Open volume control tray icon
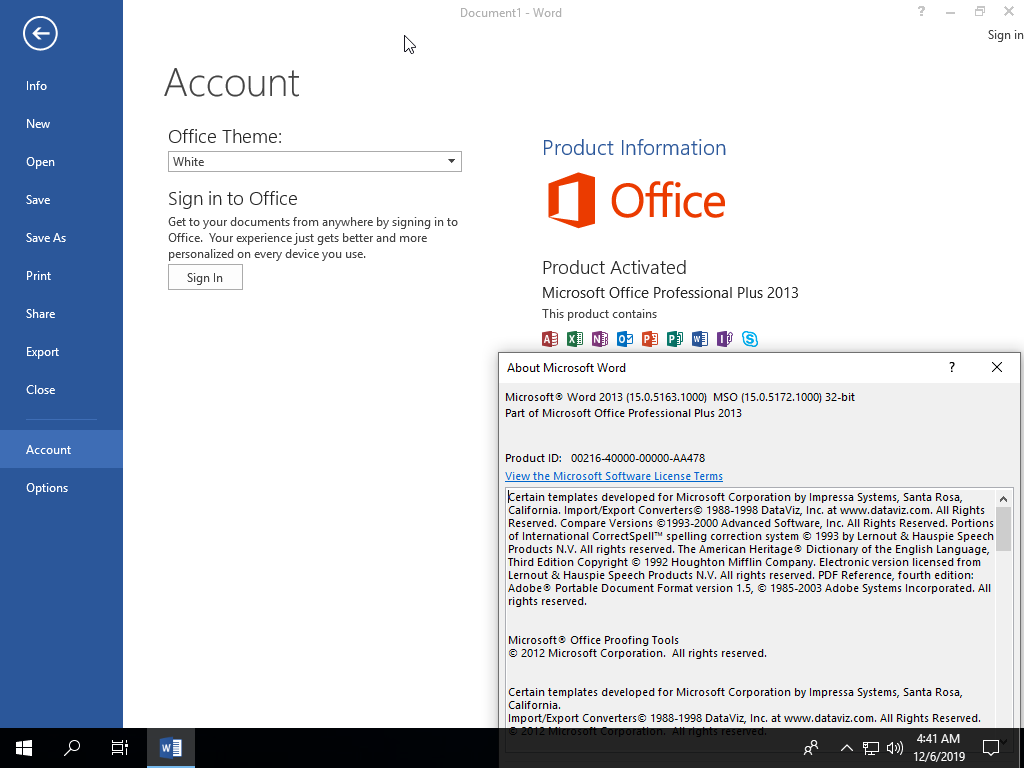Screen dimensions: 1024x768 (x=895, y=748)
